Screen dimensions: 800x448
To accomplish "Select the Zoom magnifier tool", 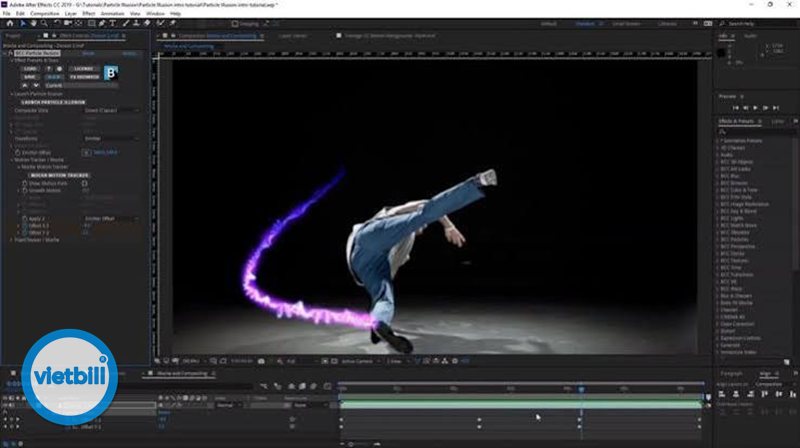I will pyautogui.click(x=44, y=23).
